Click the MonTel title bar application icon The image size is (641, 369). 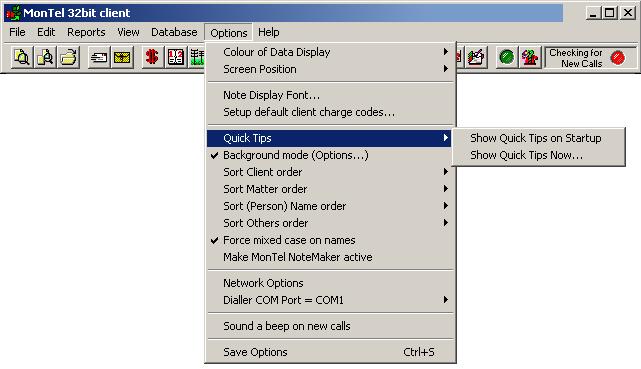(x=13, y=13)
